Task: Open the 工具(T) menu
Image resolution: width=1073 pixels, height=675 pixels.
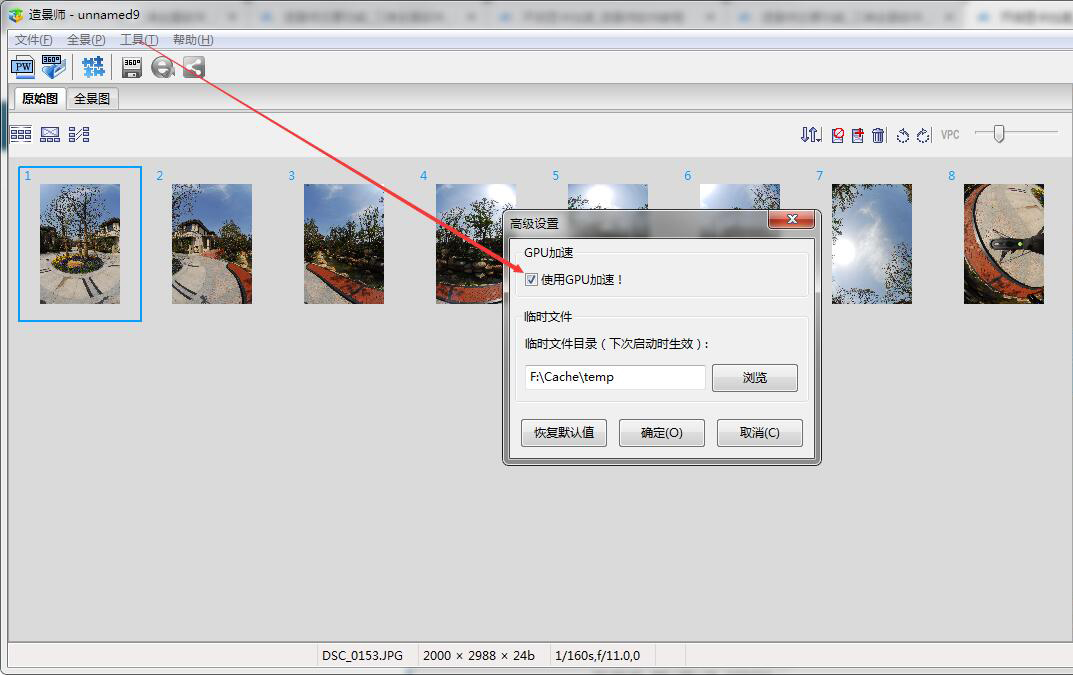Action: [139, 40]
